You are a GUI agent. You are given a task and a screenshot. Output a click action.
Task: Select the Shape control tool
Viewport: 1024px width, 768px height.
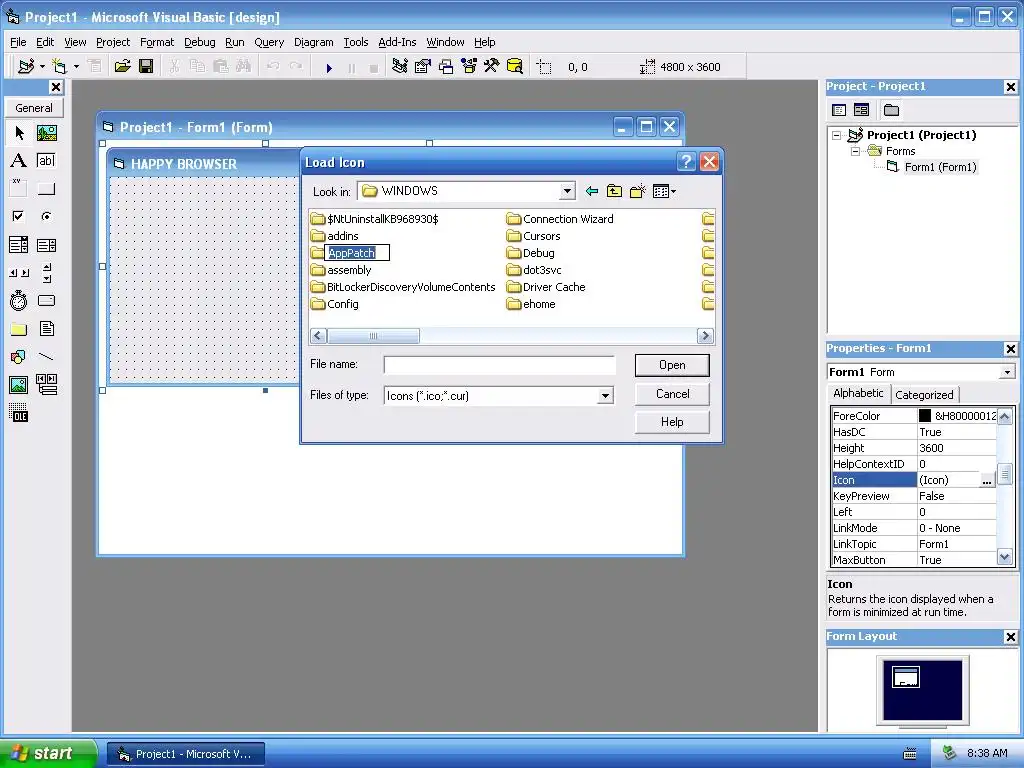19,357
